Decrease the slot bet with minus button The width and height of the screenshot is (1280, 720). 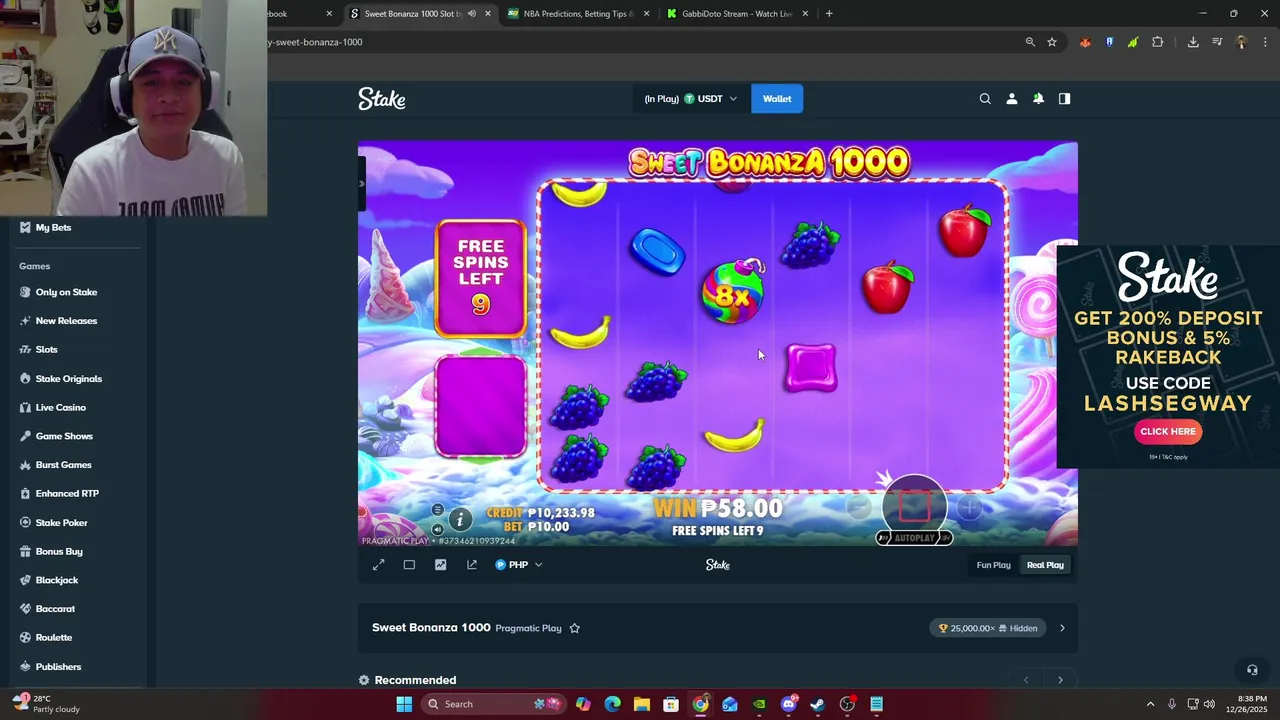pos(858,508)
